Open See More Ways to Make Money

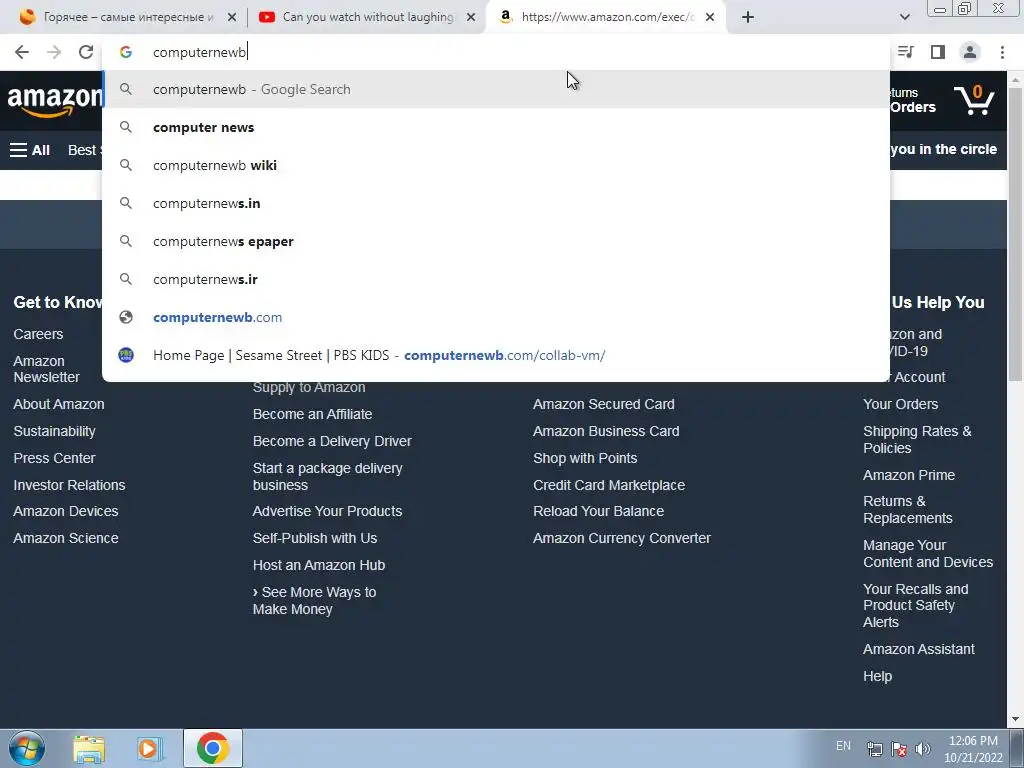(314, 601)
